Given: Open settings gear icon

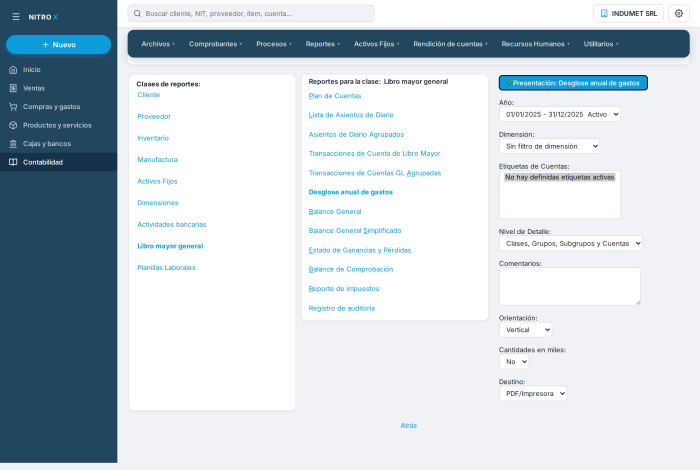Looking at the screenshot, I should coord(679,13).
